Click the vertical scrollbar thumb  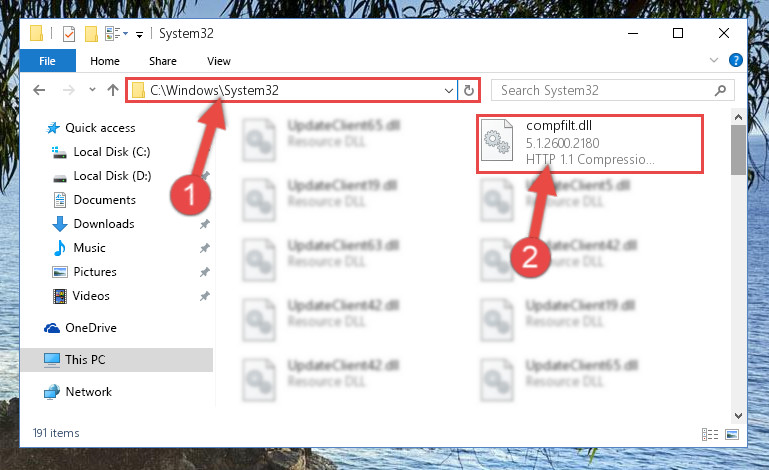738,150
